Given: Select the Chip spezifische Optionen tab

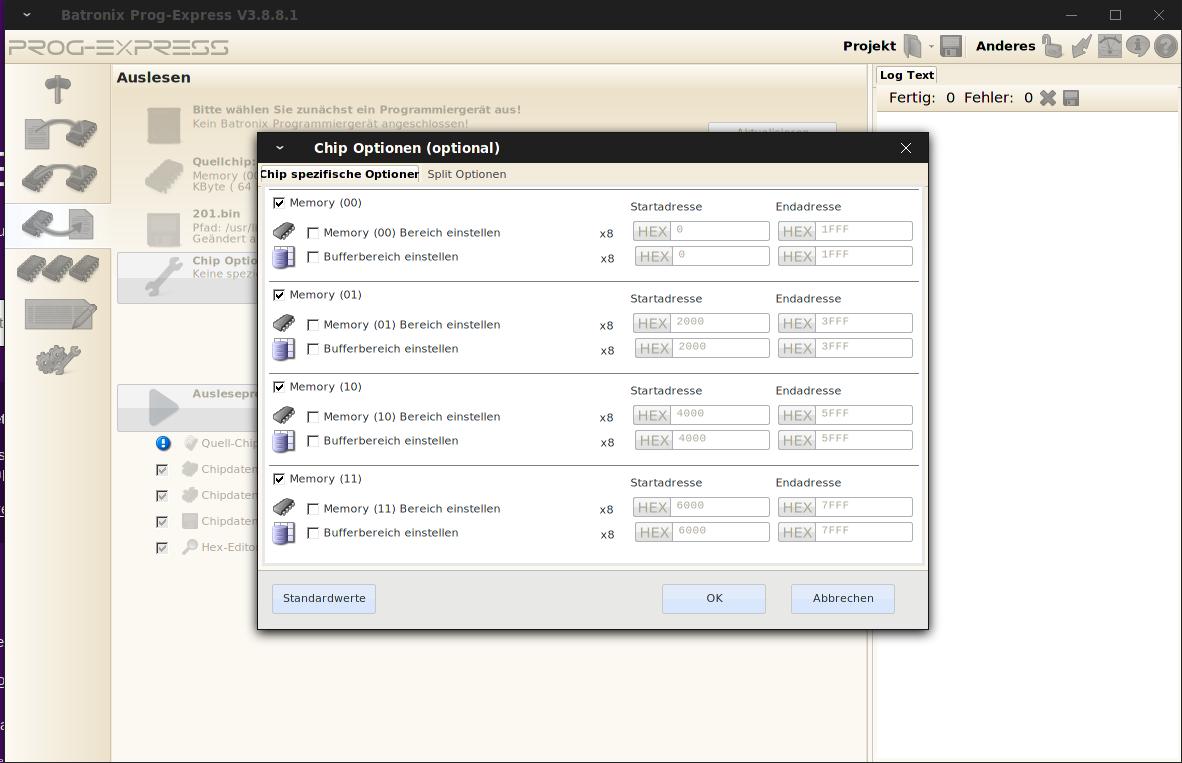Looking at the screenshot, I should (339, 174).
